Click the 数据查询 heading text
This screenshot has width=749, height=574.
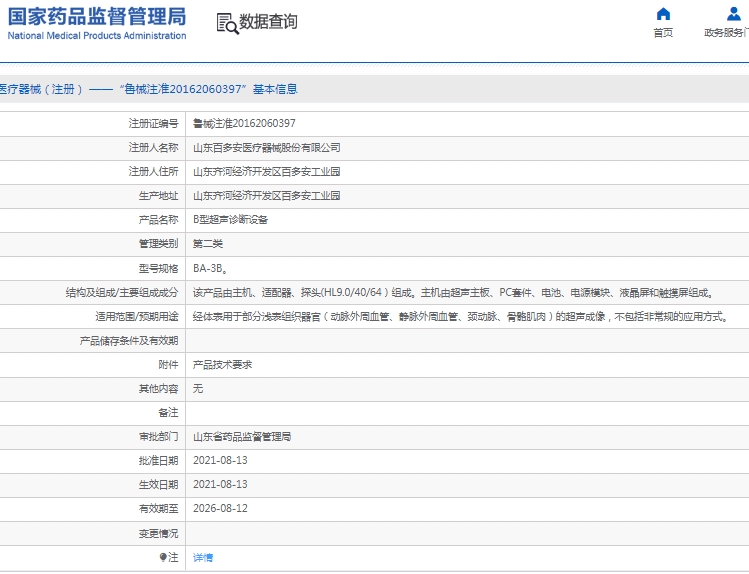click(x=268, y=21)
